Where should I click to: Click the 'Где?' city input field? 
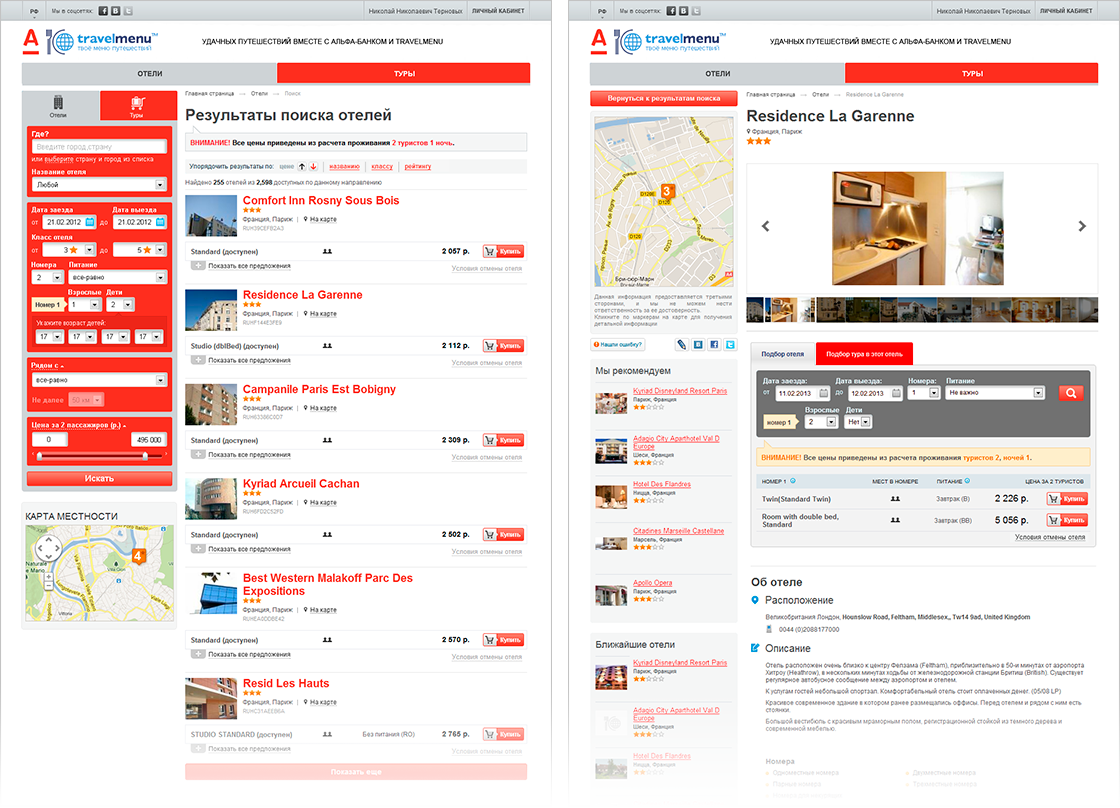[x=99, y=146]
